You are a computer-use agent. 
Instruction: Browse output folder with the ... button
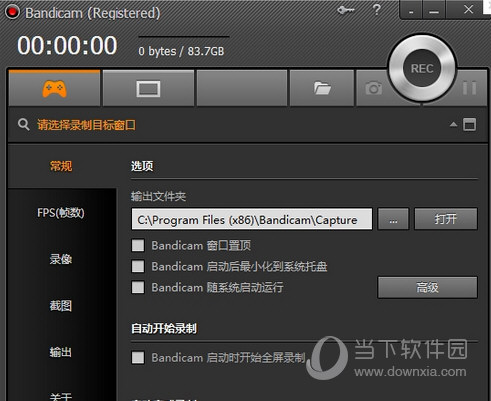coord(393,219)
